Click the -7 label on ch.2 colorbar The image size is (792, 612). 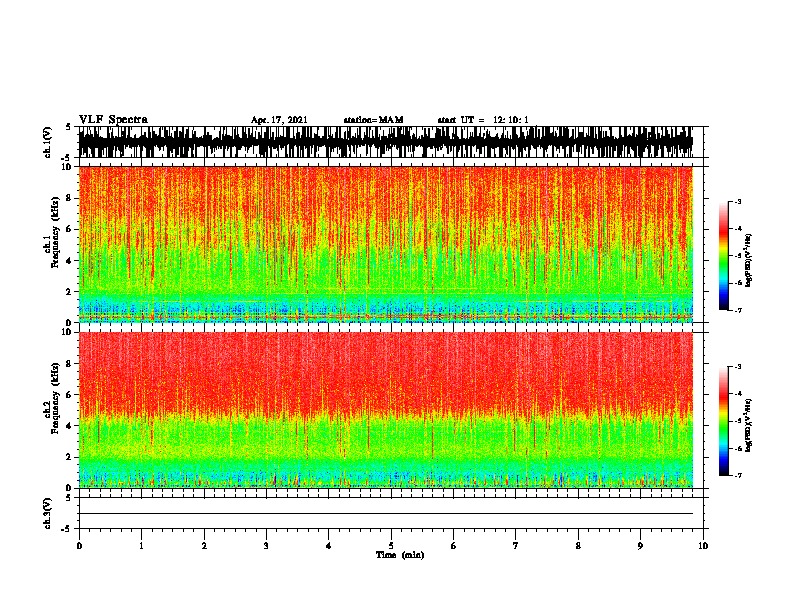pyautogui.click(x=738, y=475)
